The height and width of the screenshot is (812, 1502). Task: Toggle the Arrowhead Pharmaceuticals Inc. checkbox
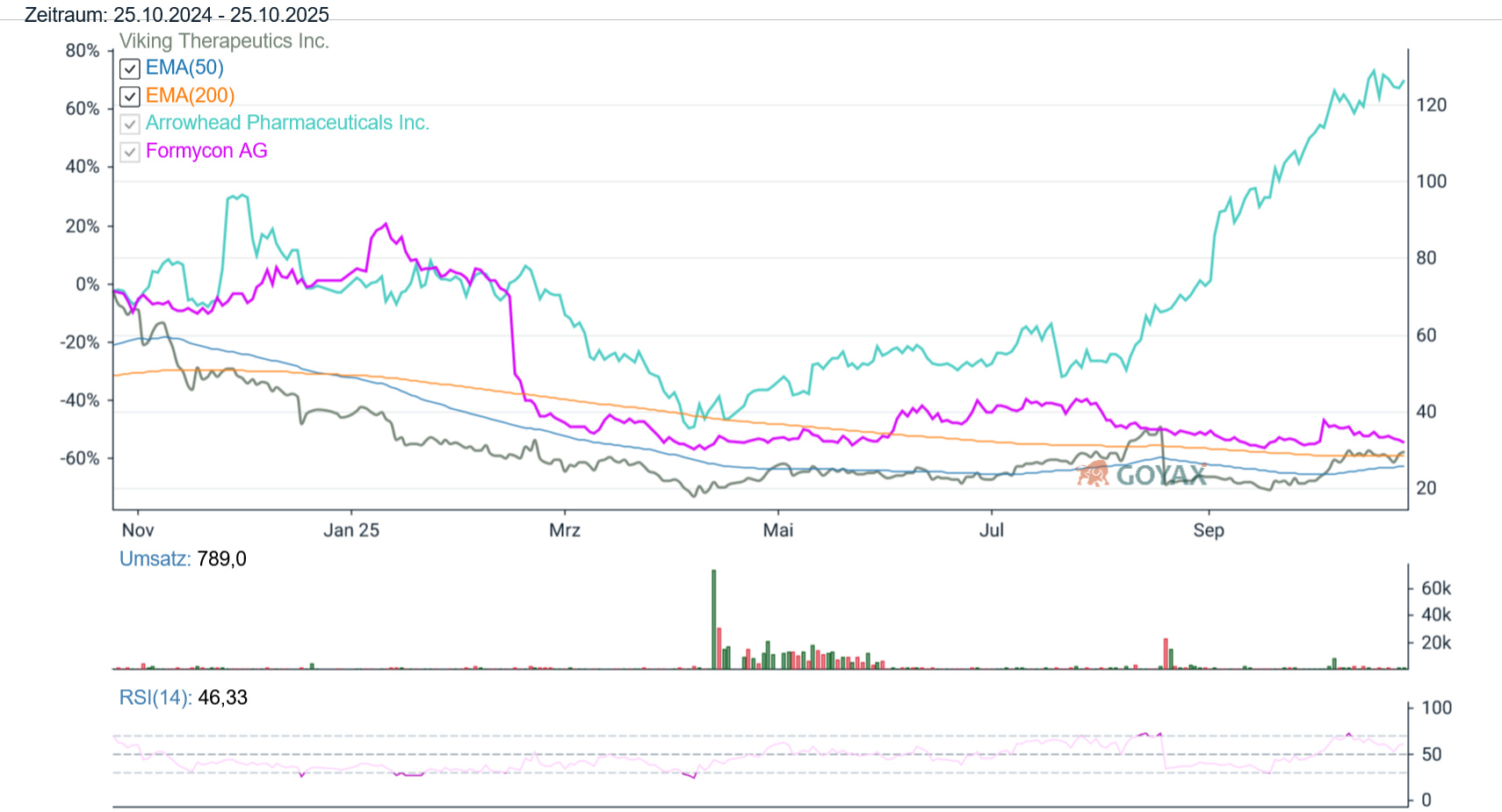coord(130,124)
